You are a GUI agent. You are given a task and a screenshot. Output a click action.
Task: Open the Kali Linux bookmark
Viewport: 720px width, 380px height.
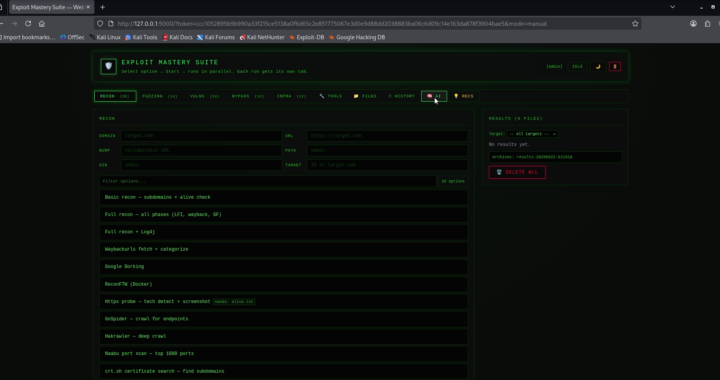(105, 37)
